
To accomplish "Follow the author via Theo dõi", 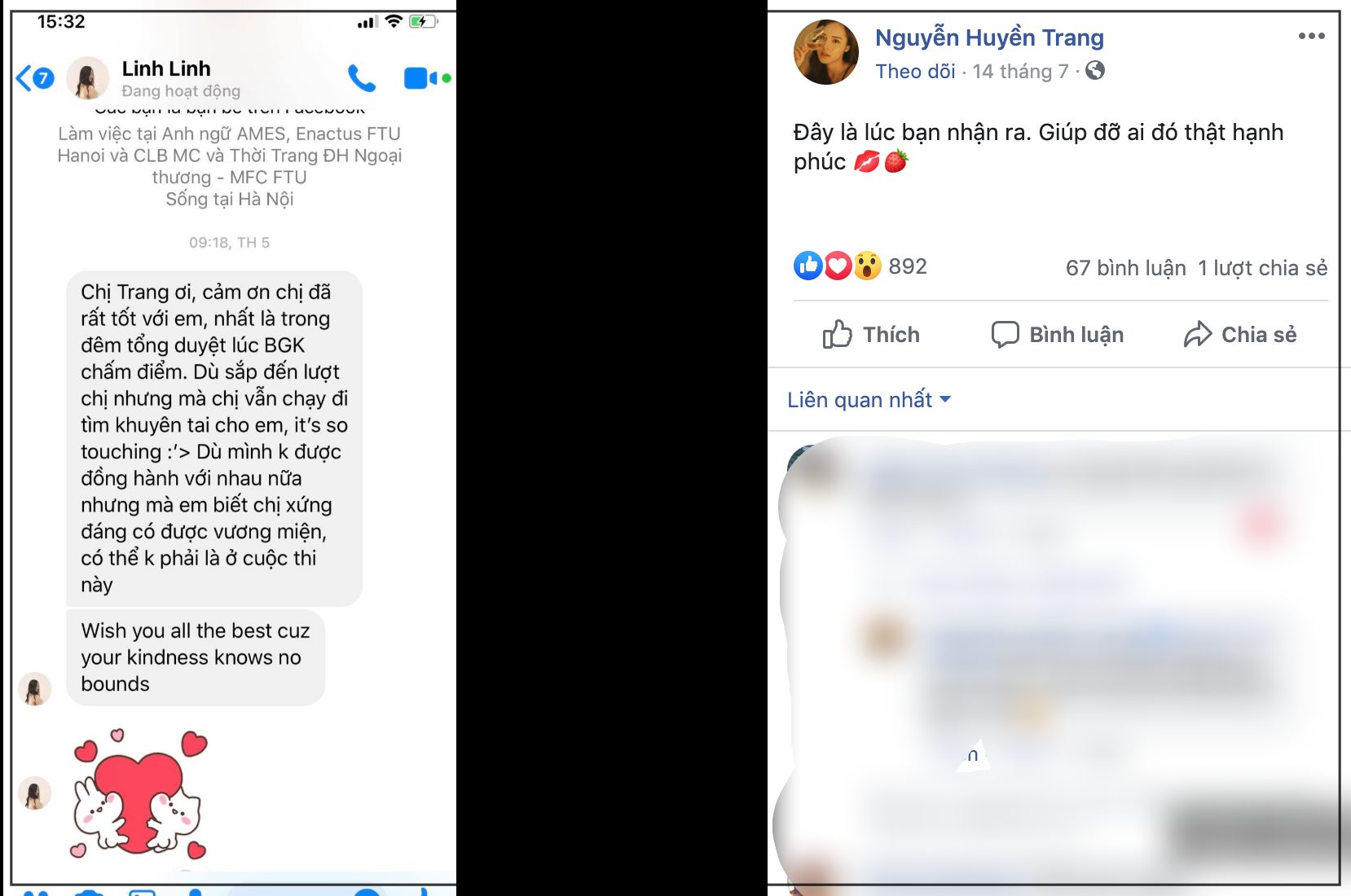I will click(915, 72).
